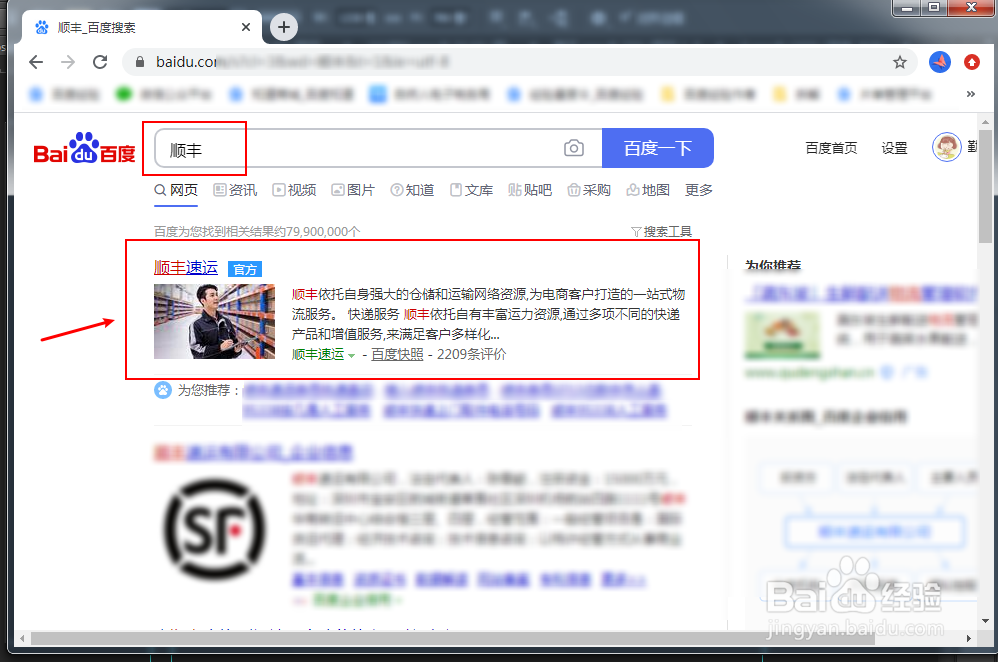Open the SF logo thumbnail image
The width and height of the screenshot is (998, 662).
214,530
